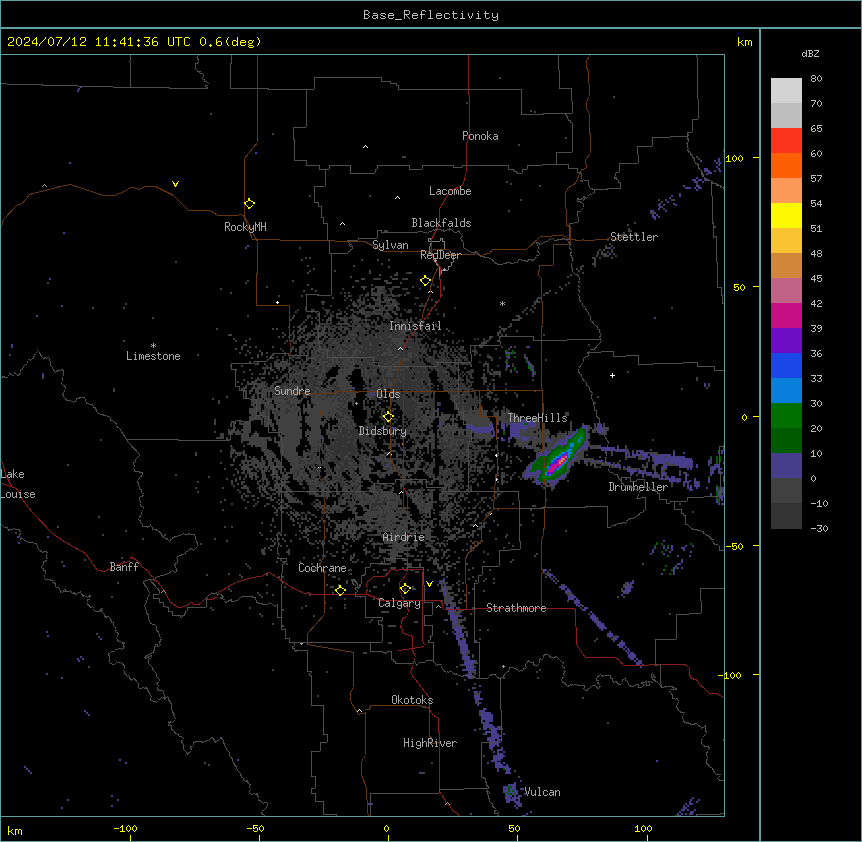The height and width of the screenshot is (842, 862).
Task: Click the Lacombe city label
Action: click(450, 191)
